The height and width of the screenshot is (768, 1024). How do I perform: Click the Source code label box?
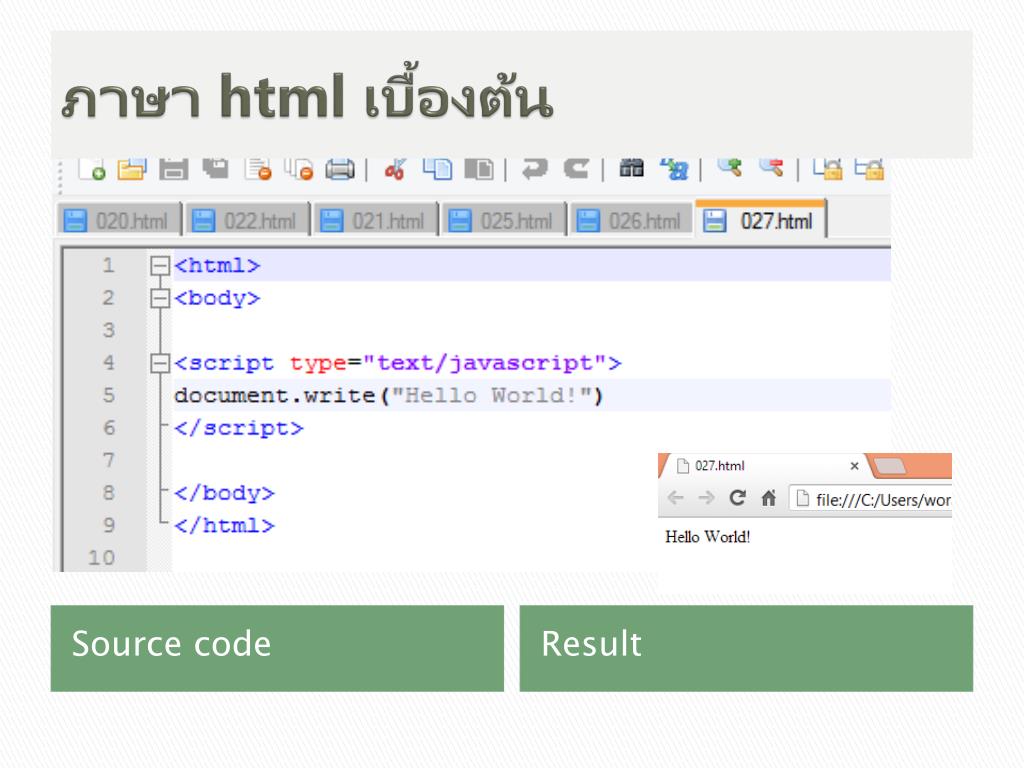click(277, 648)
